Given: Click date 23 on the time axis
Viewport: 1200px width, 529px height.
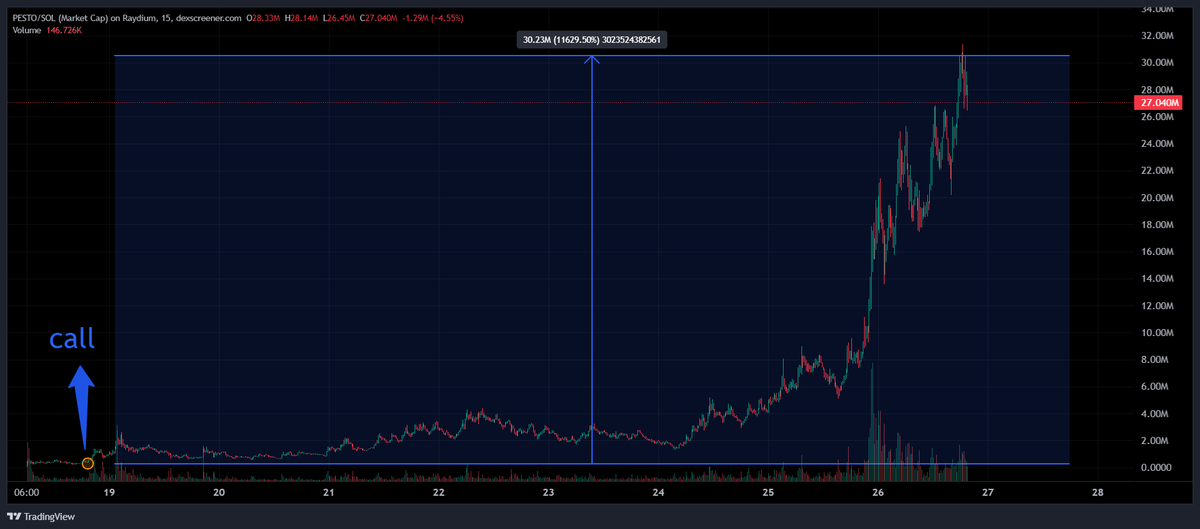Looking at the screenshot, I should (548, 492).
